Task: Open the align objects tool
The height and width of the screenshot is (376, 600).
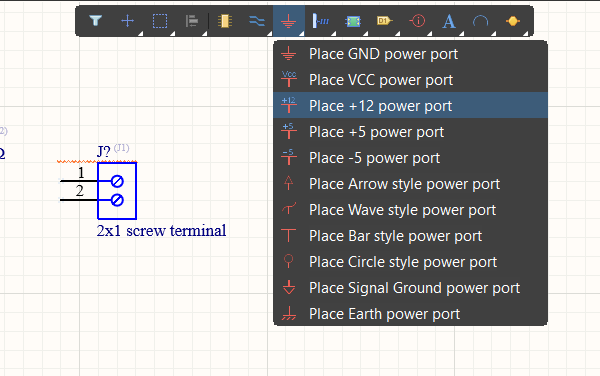Action: click(x=191, y=21)
